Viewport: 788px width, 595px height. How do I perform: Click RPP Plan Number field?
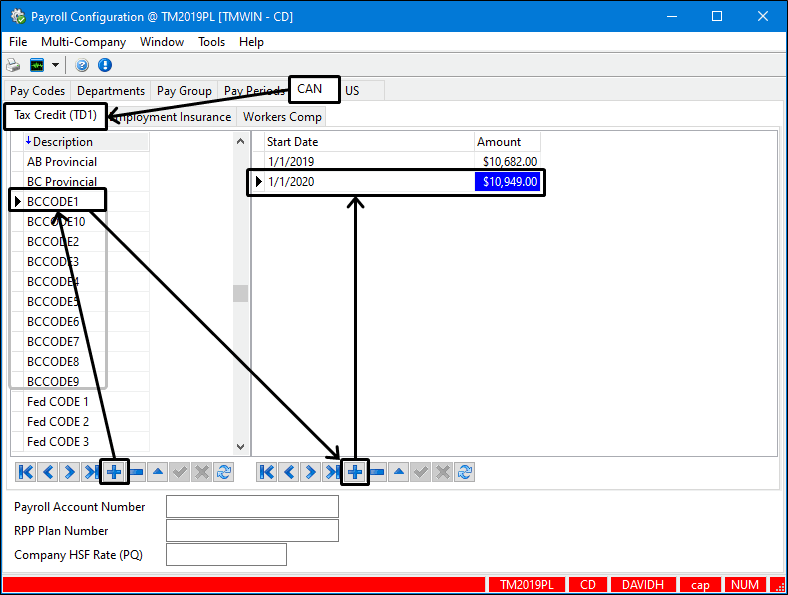pyautogui.click(x=252, y=531)
